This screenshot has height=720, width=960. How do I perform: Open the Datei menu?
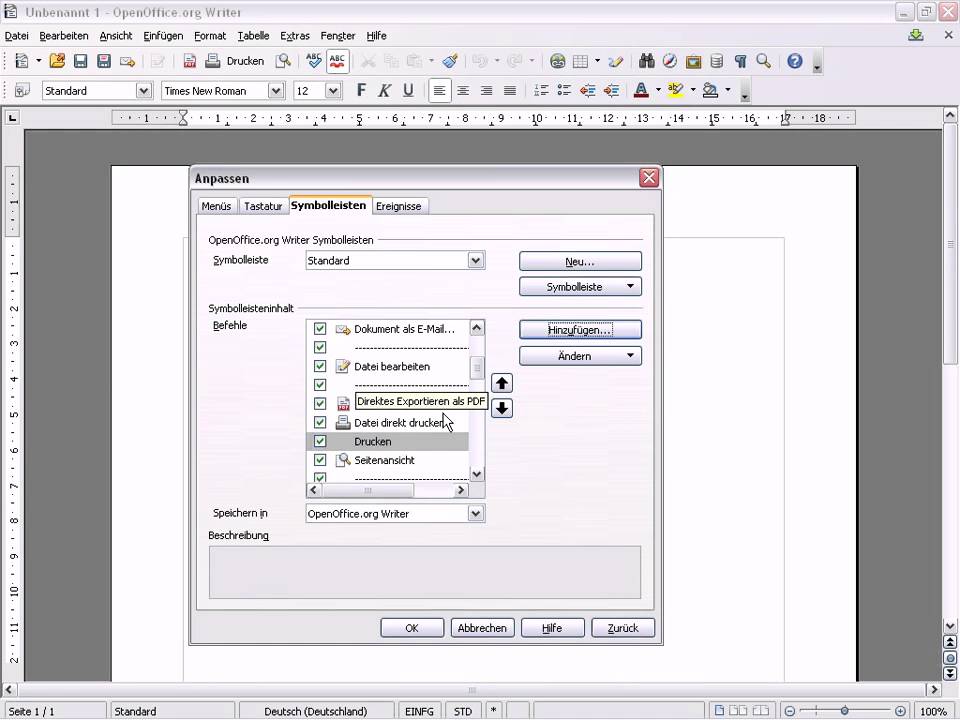[17, 36]
